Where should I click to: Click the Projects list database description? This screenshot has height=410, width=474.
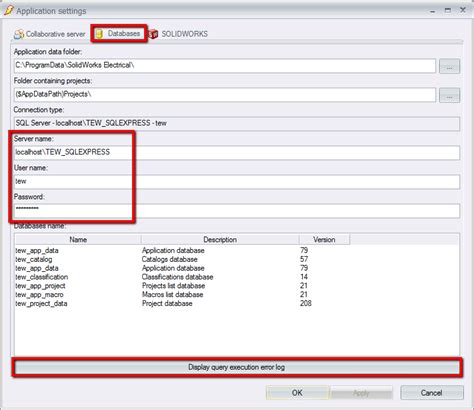point(173,286)
